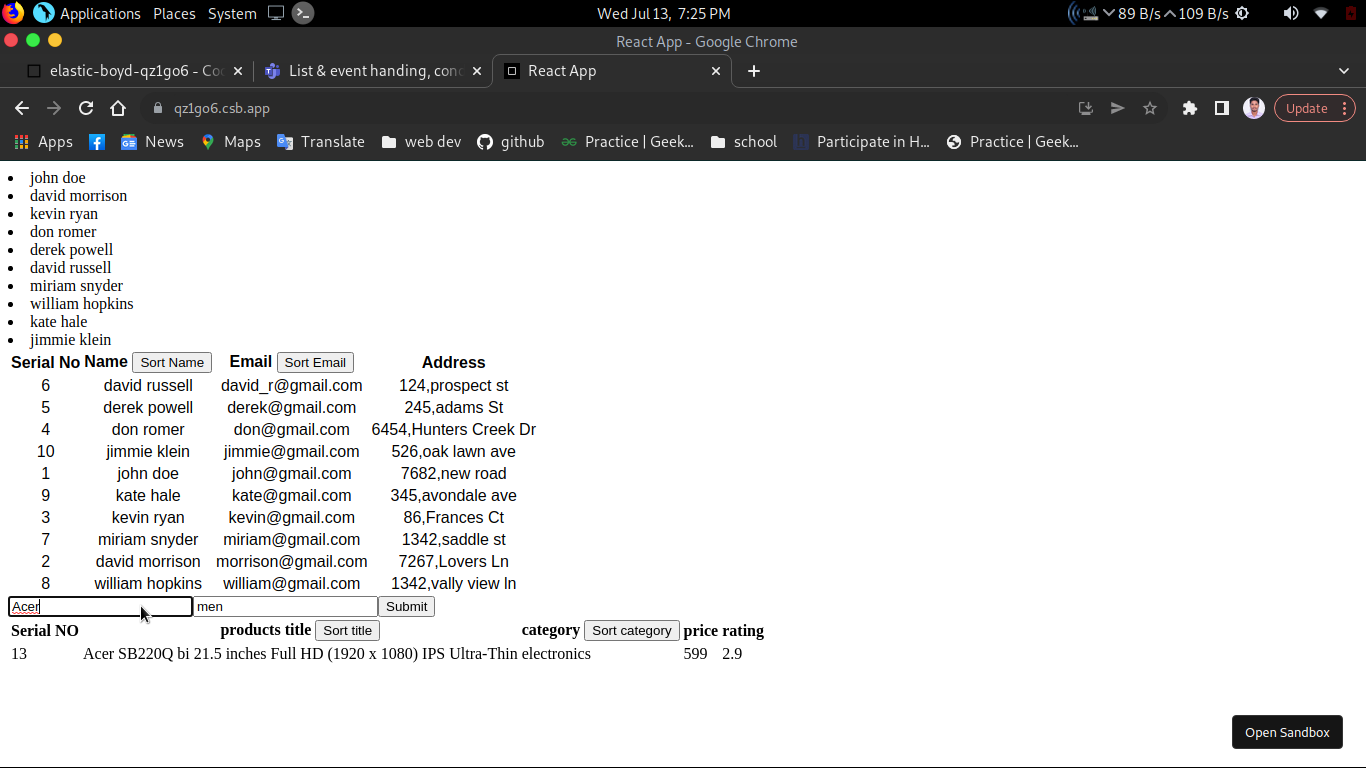Click the share page icon in address bar

(1118, 108)
